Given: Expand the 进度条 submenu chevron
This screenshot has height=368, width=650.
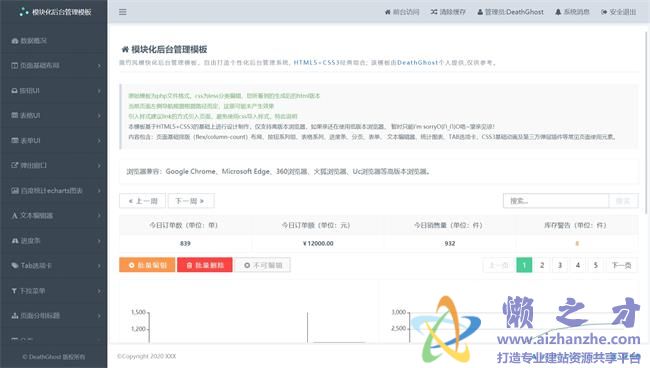Looking at the screenshot, I should pyautogui.click(x=99, y=241).
